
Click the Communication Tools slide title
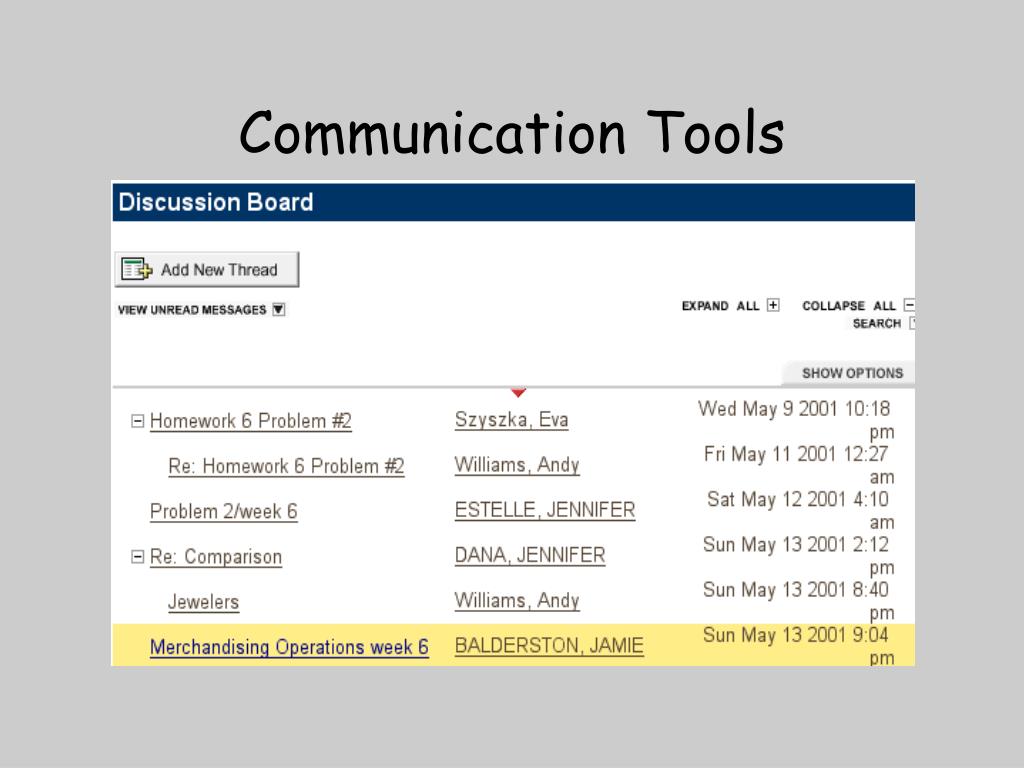pyautogui.click(x=511, y=133)
